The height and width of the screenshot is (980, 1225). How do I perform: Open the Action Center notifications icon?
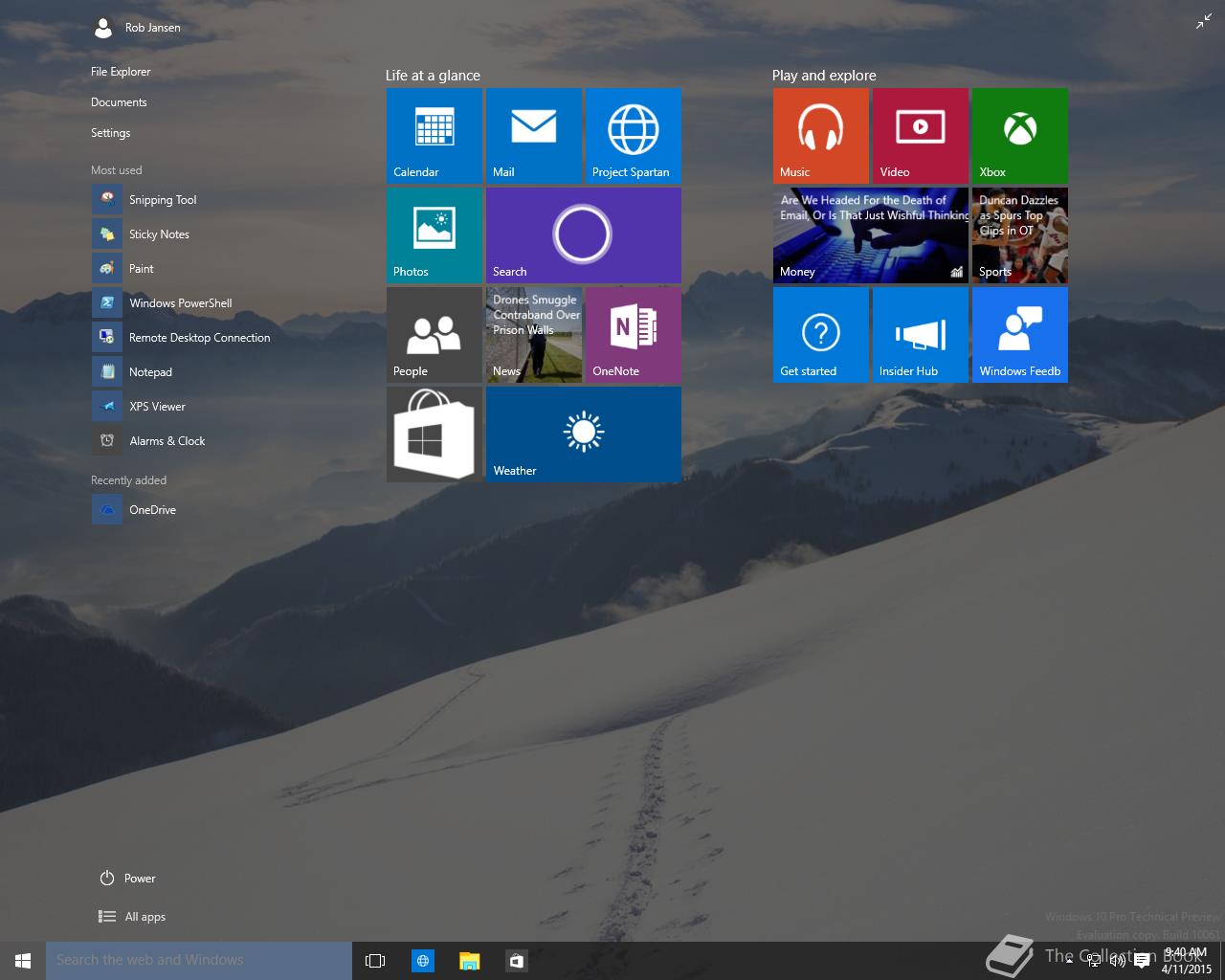pos(1142,961)
